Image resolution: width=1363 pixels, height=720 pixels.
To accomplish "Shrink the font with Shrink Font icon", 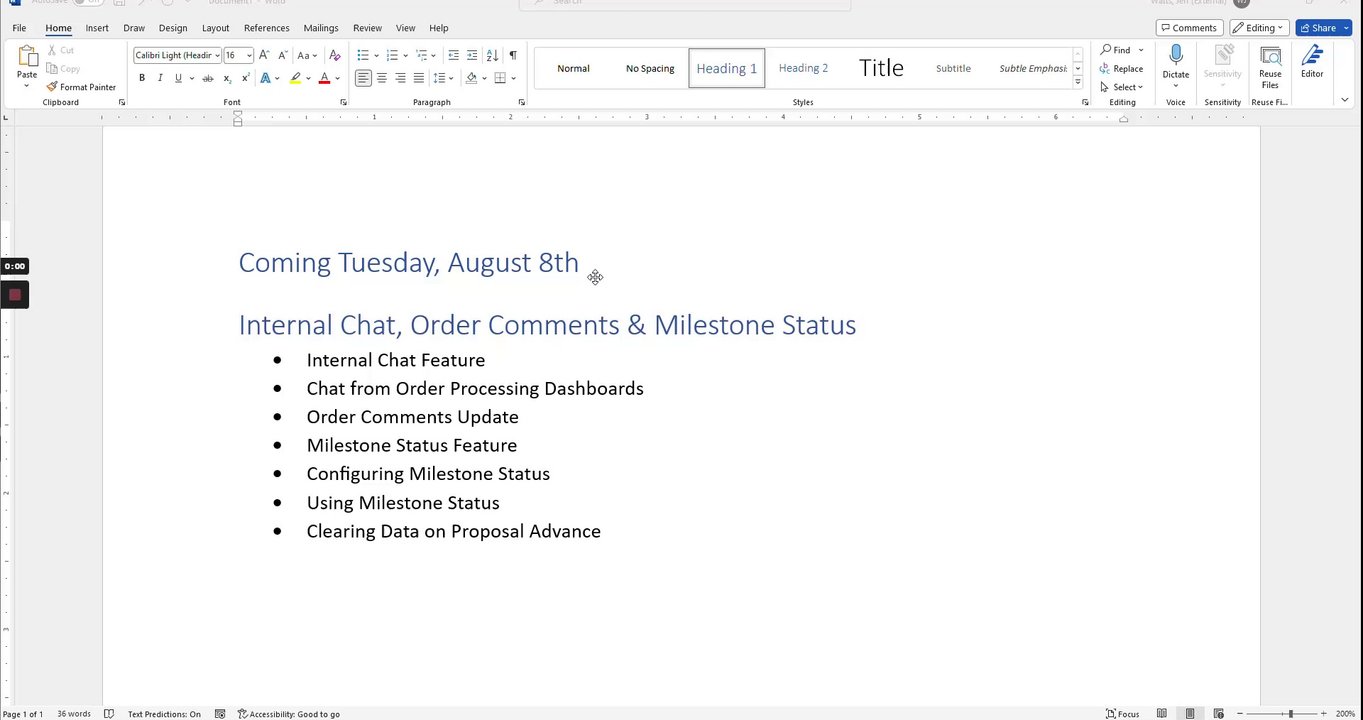I will pyautogui.click(x=283, y=56).
